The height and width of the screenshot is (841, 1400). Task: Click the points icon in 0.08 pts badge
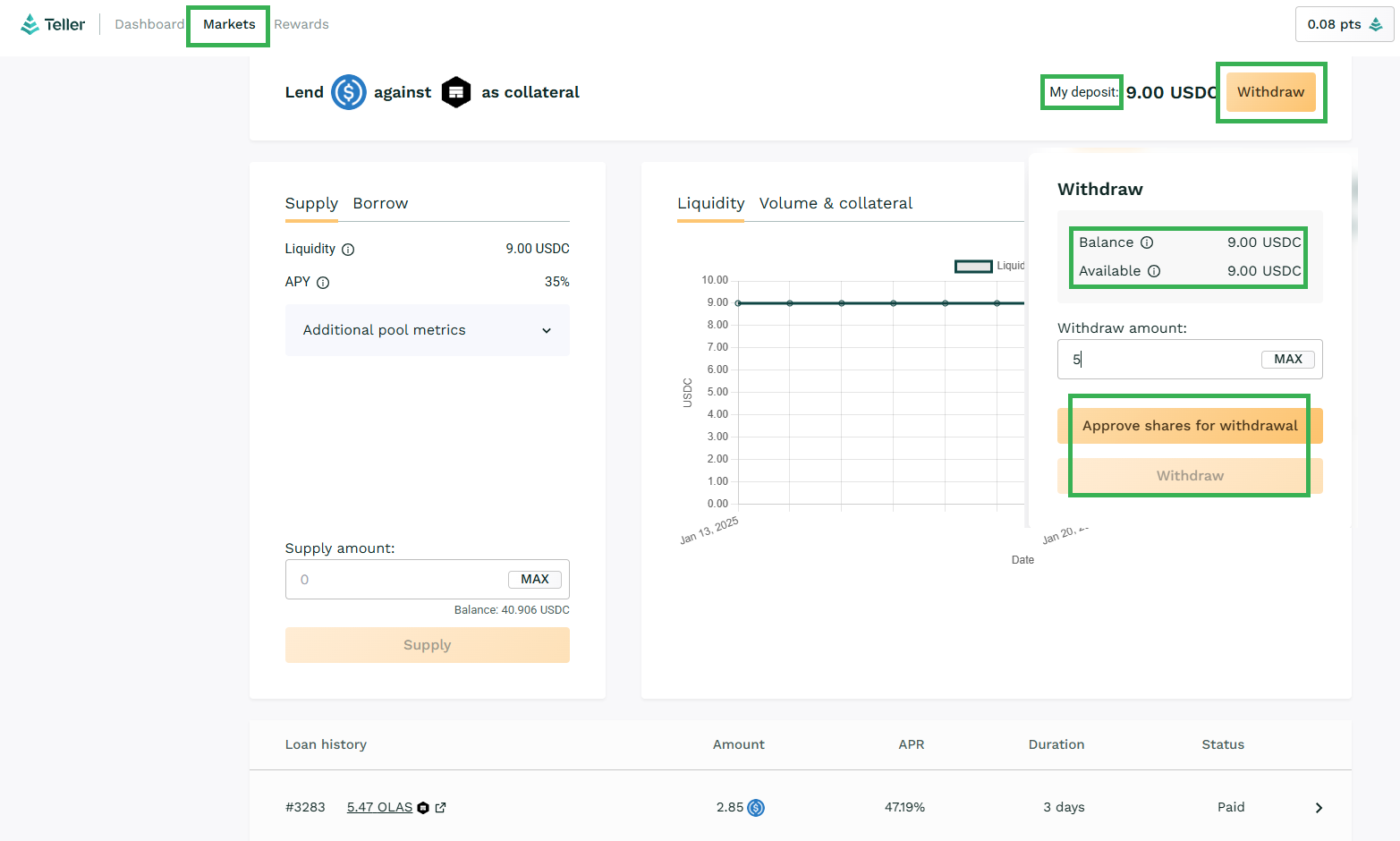1376,24
